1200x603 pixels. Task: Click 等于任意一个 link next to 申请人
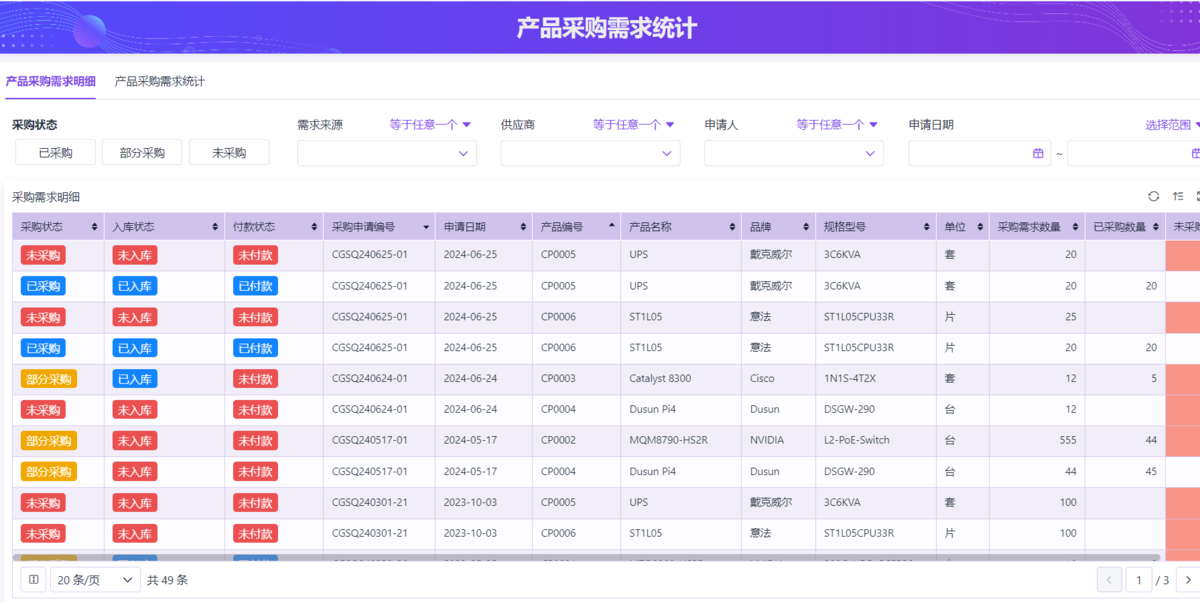pos(837,125)
